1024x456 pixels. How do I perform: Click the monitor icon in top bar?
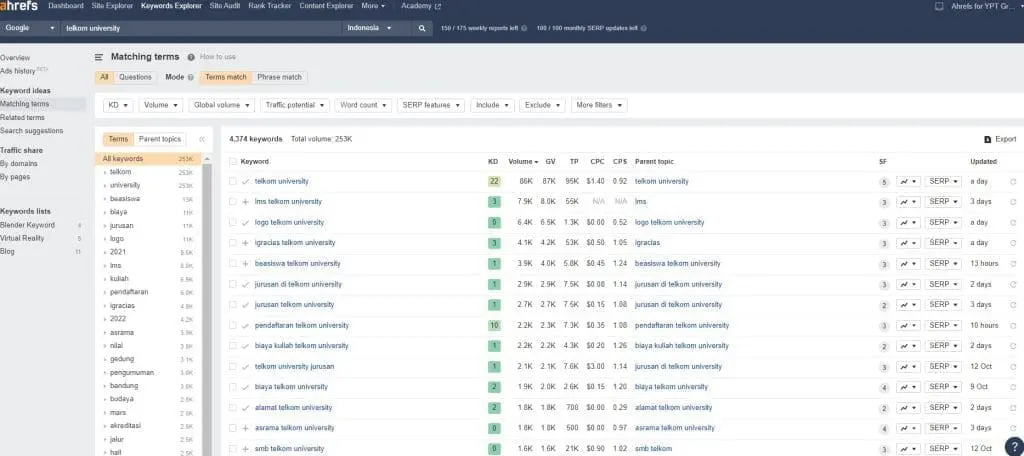[x=939, y=6]
